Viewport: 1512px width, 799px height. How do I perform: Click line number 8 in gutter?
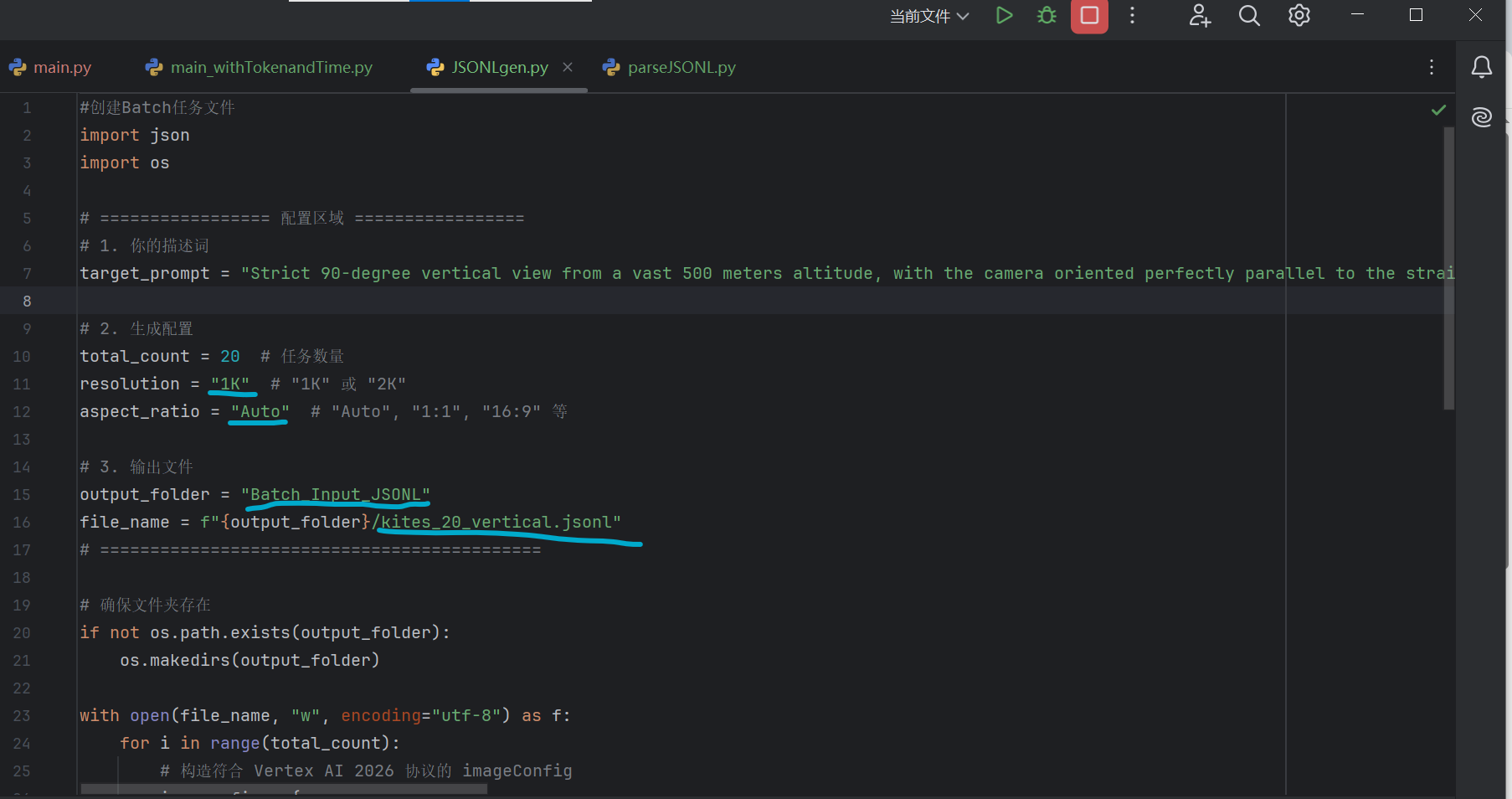pos(27,301)
